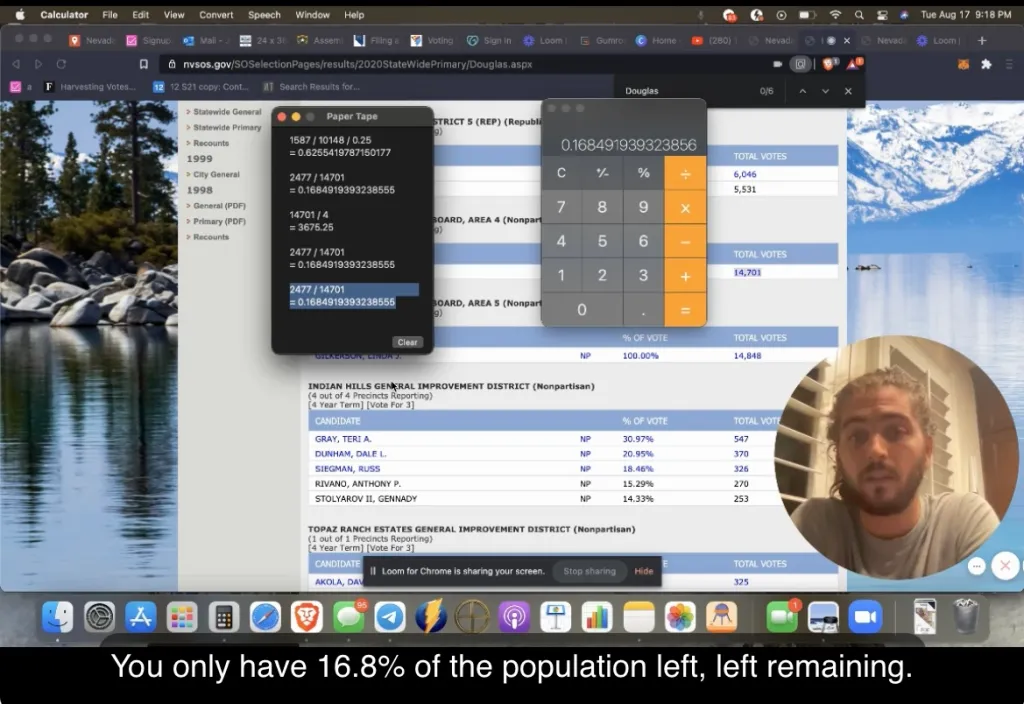Click the number 7 calculator key
This screenshot has width=1024, height=704.
(x=561, y=207)
